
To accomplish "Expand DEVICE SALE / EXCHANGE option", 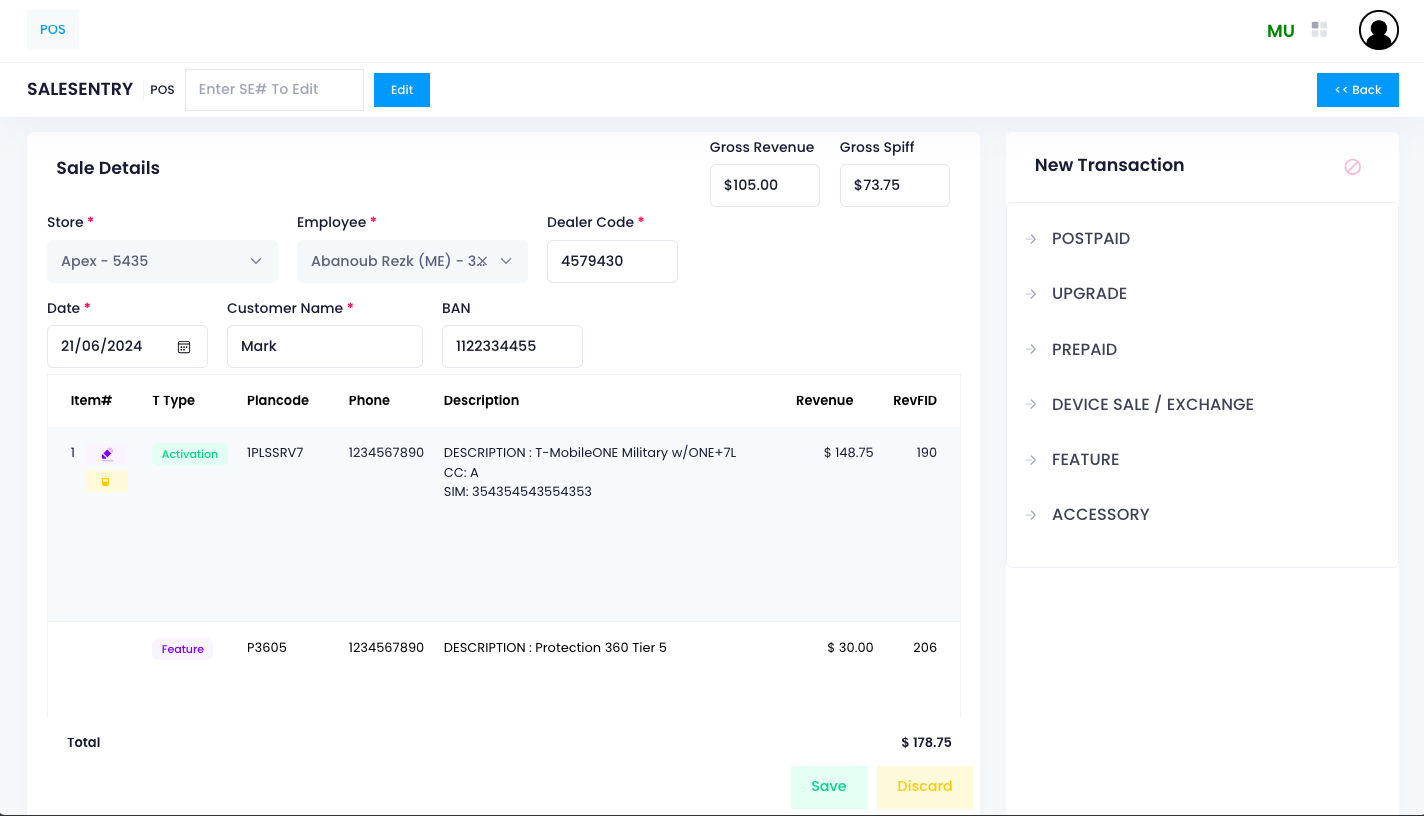I will pos(1152,404).
